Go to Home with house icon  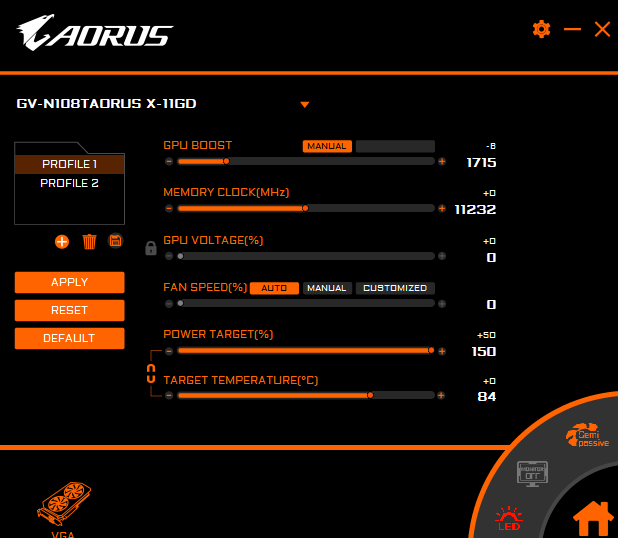point(593,519)
